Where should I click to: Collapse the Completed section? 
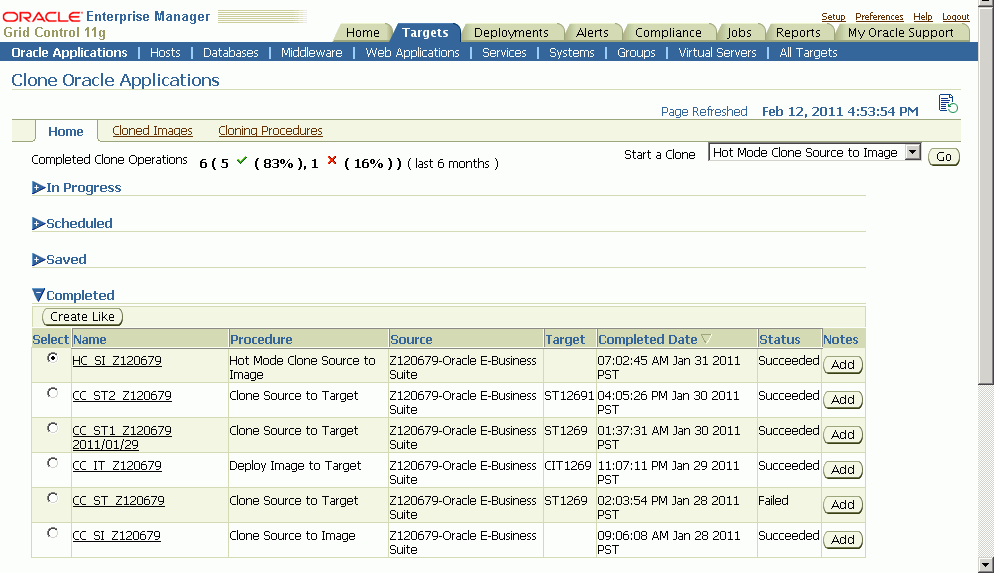tap(39, 295)
